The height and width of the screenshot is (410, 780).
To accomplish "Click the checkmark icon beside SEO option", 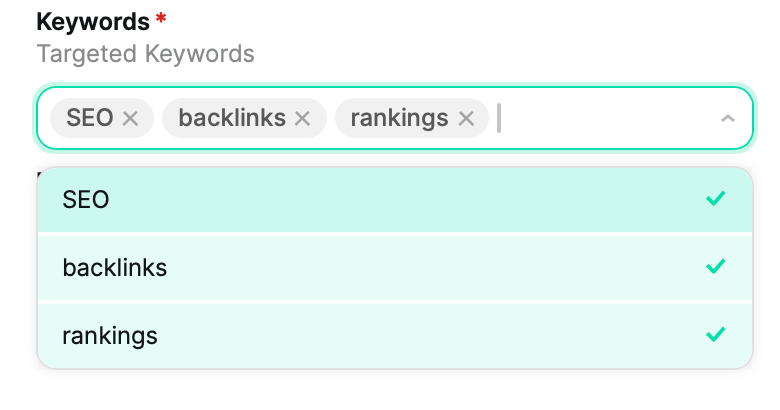I will (x=715, y=199).
